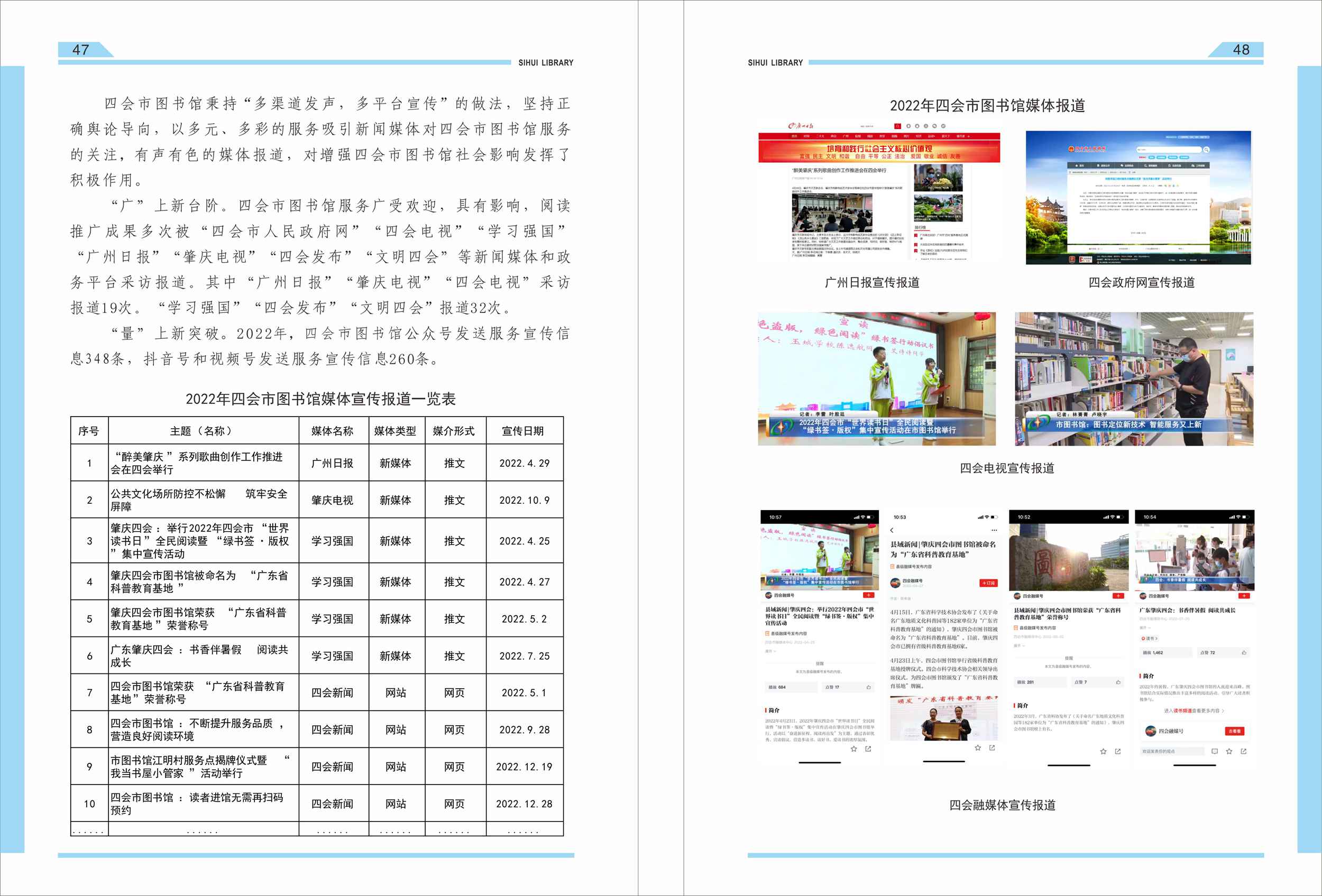Select the date cell 2022.4.29
1322x896 pixels.
tap(525, 464)
